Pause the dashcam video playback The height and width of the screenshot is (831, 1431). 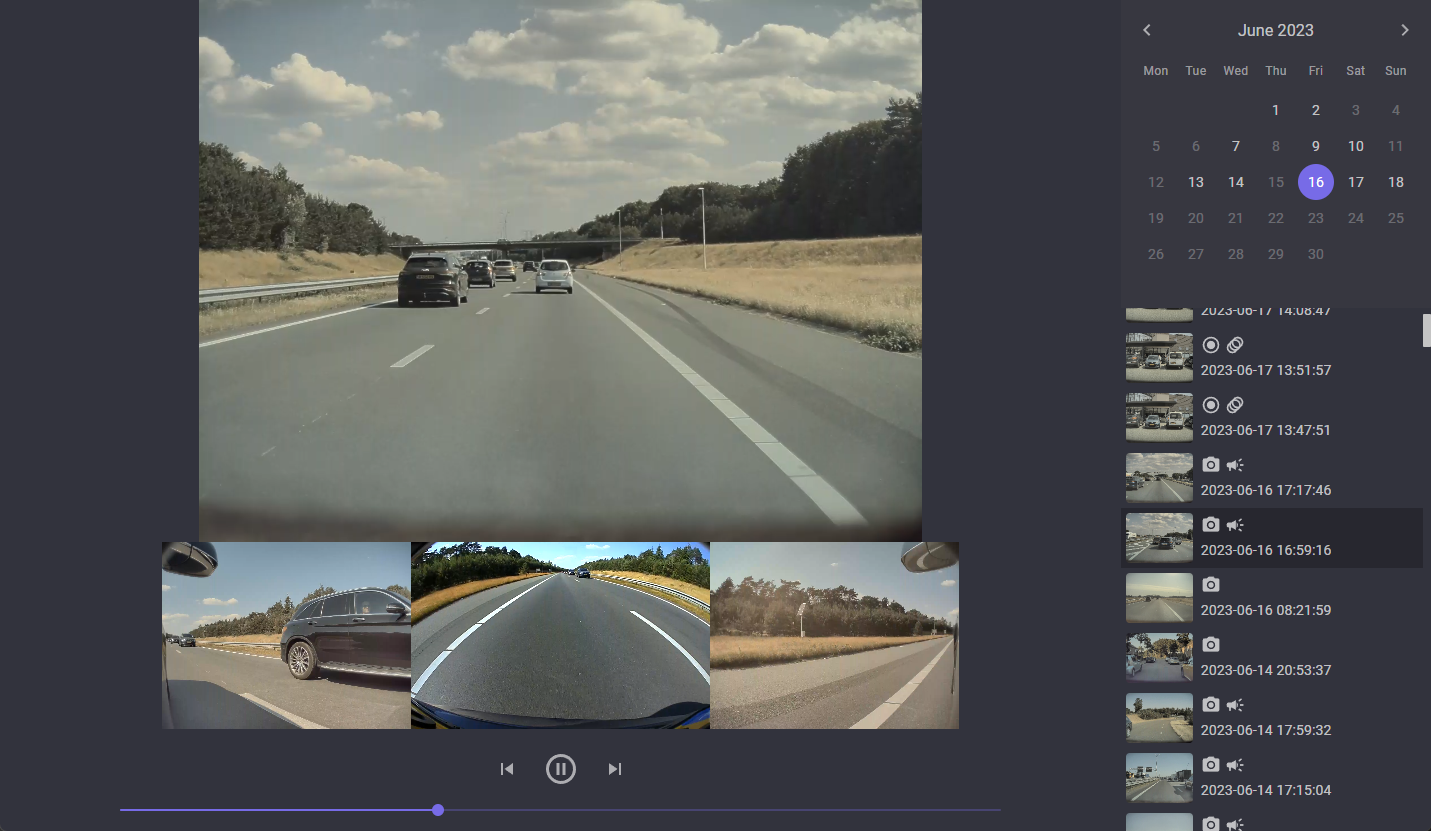tap(561, 768)
